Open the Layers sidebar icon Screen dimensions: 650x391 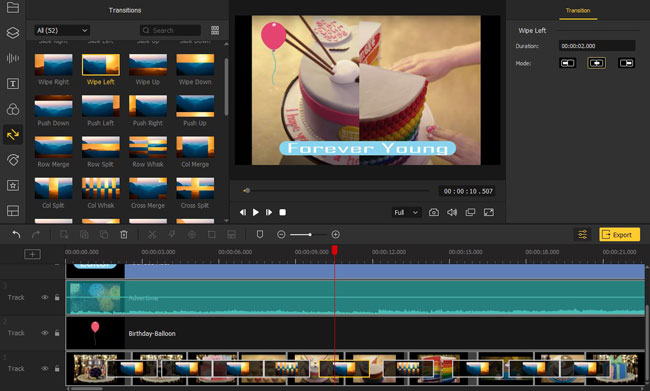pos(13,33)
